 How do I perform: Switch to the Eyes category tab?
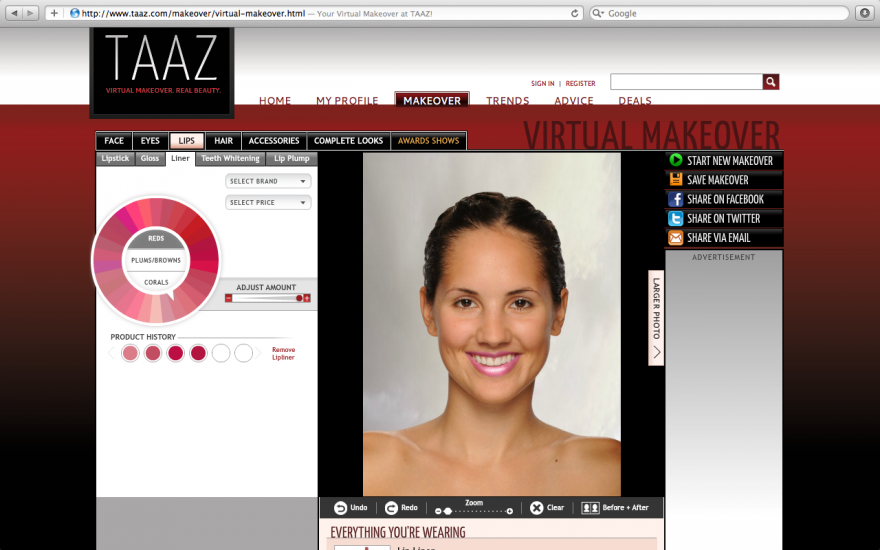tap(150, 141)
